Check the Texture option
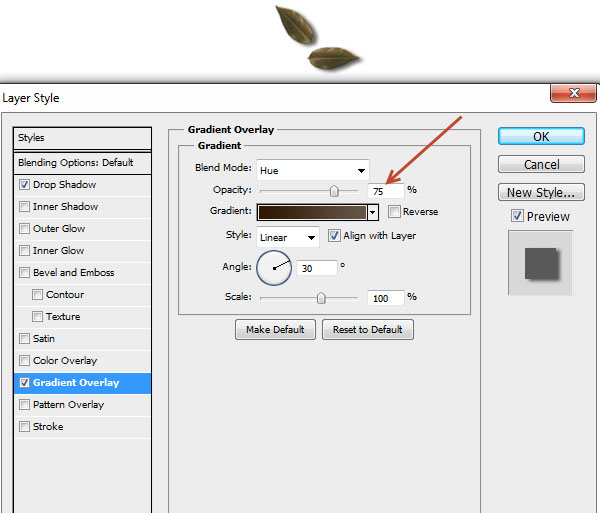 click(x=37, y=317)
